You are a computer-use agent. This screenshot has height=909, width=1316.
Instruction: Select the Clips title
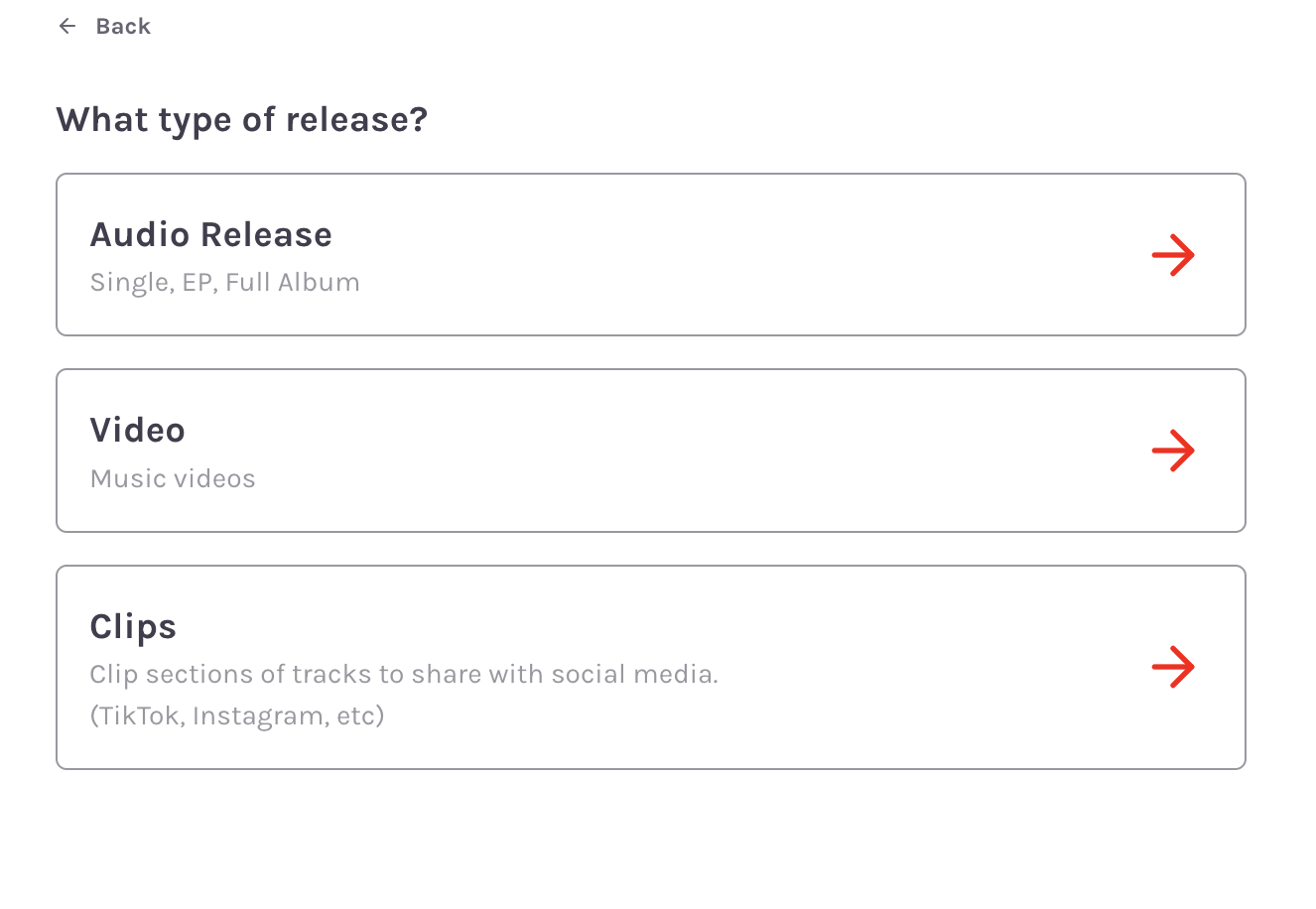(x=133, y=627)
